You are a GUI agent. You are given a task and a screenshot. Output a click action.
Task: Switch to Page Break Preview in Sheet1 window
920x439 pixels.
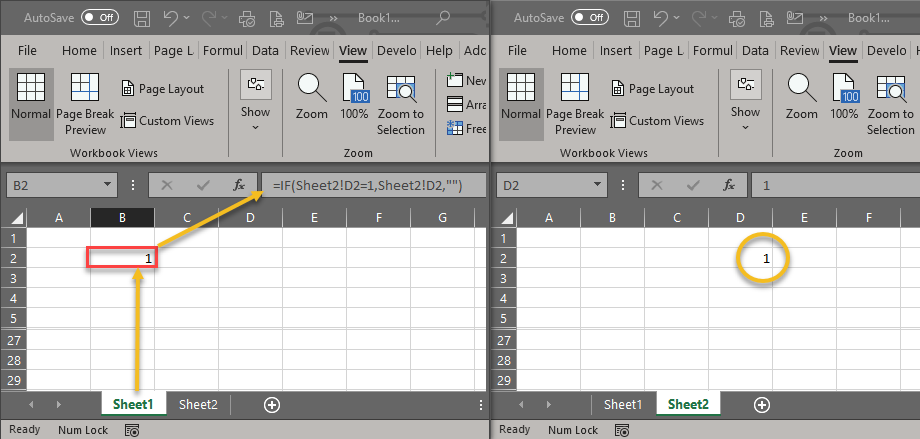coord(85,104)
